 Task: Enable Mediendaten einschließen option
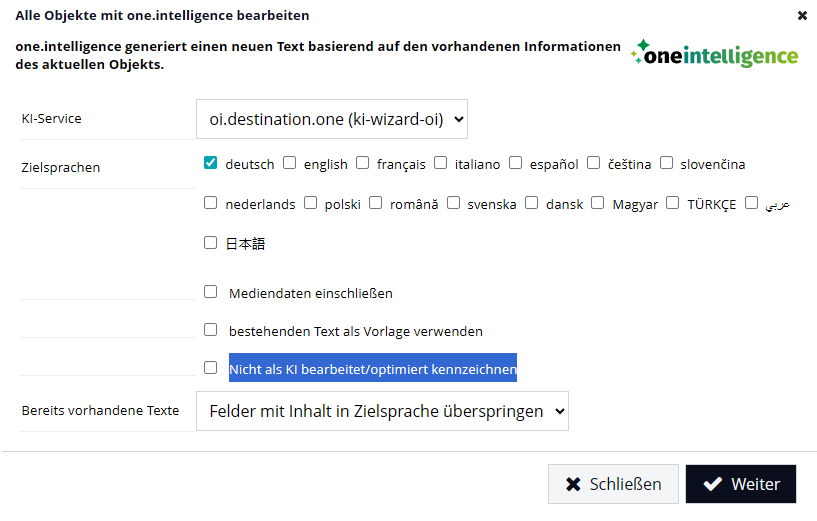211,292
